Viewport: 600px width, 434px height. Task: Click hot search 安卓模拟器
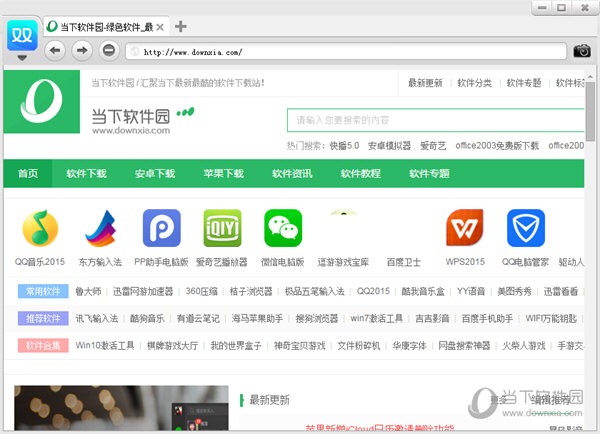(389, 146)
